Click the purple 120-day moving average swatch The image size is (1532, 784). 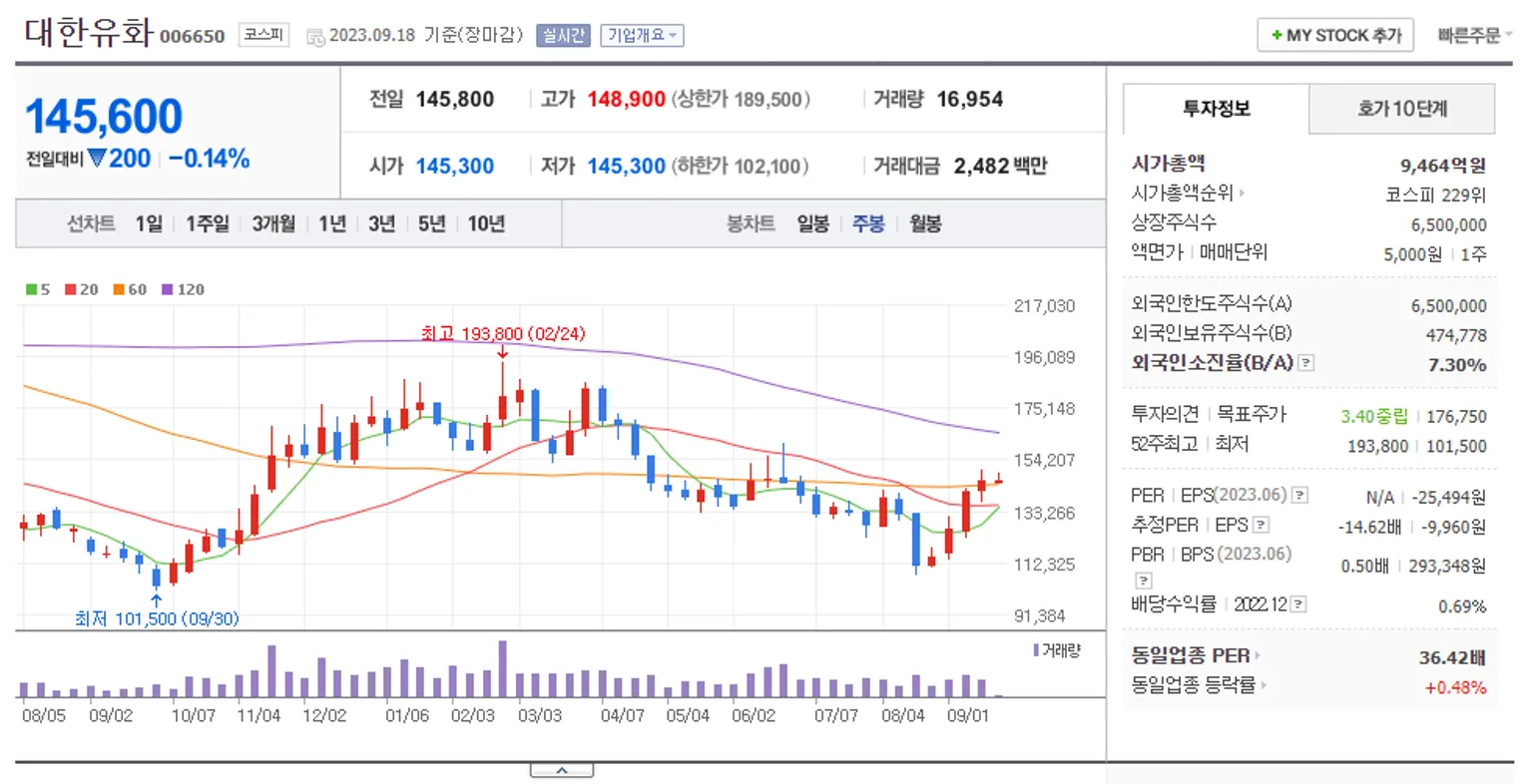point(167,289)
